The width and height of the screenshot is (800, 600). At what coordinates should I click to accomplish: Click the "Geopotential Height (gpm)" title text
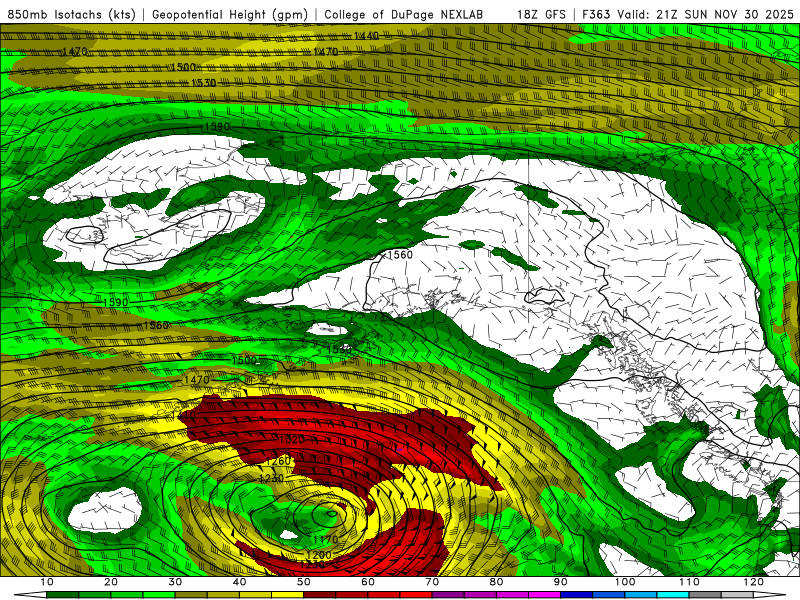230,14
